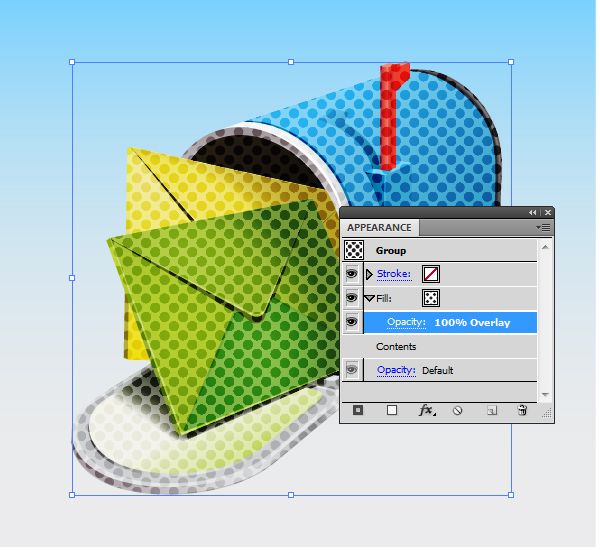Click Add New Stroke icon in panel footer

tap(359, 410)
